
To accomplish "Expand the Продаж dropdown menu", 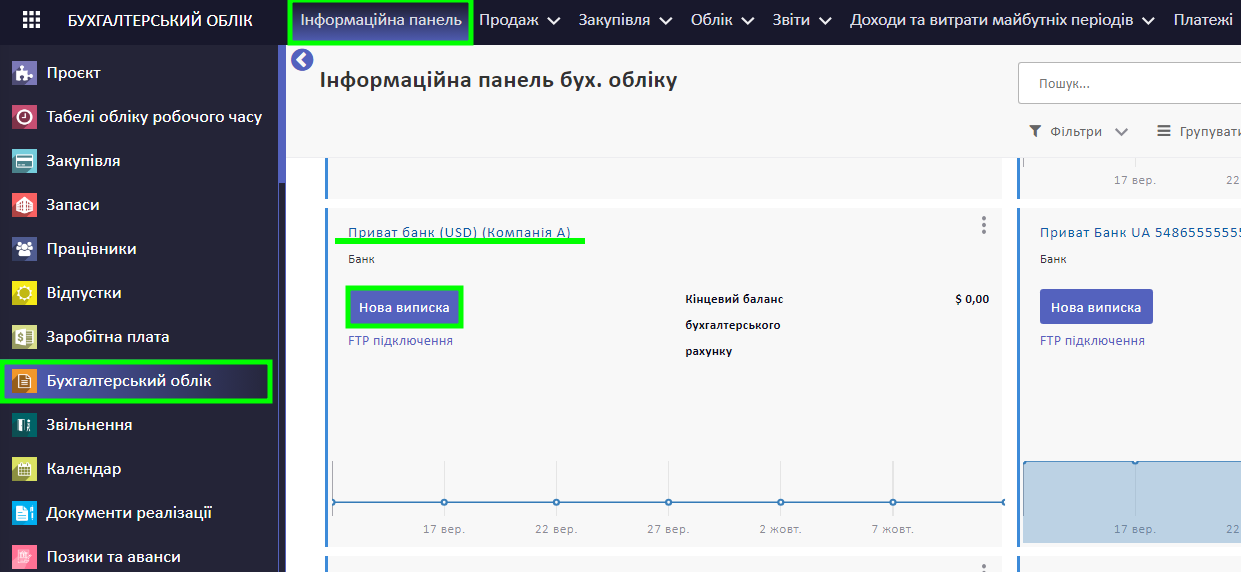I will click(518, 20).
